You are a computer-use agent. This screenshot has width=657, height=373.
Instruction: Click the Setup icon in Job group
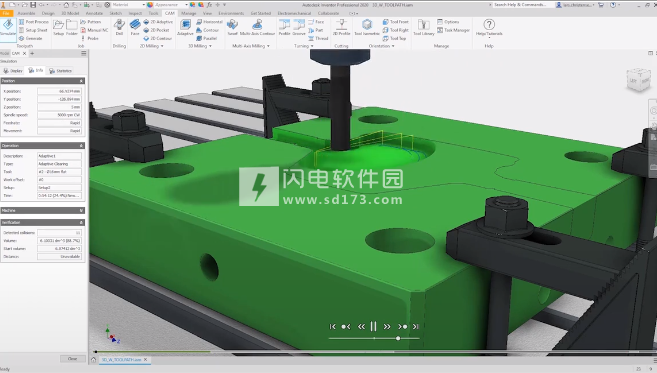[x=59, y=28]
